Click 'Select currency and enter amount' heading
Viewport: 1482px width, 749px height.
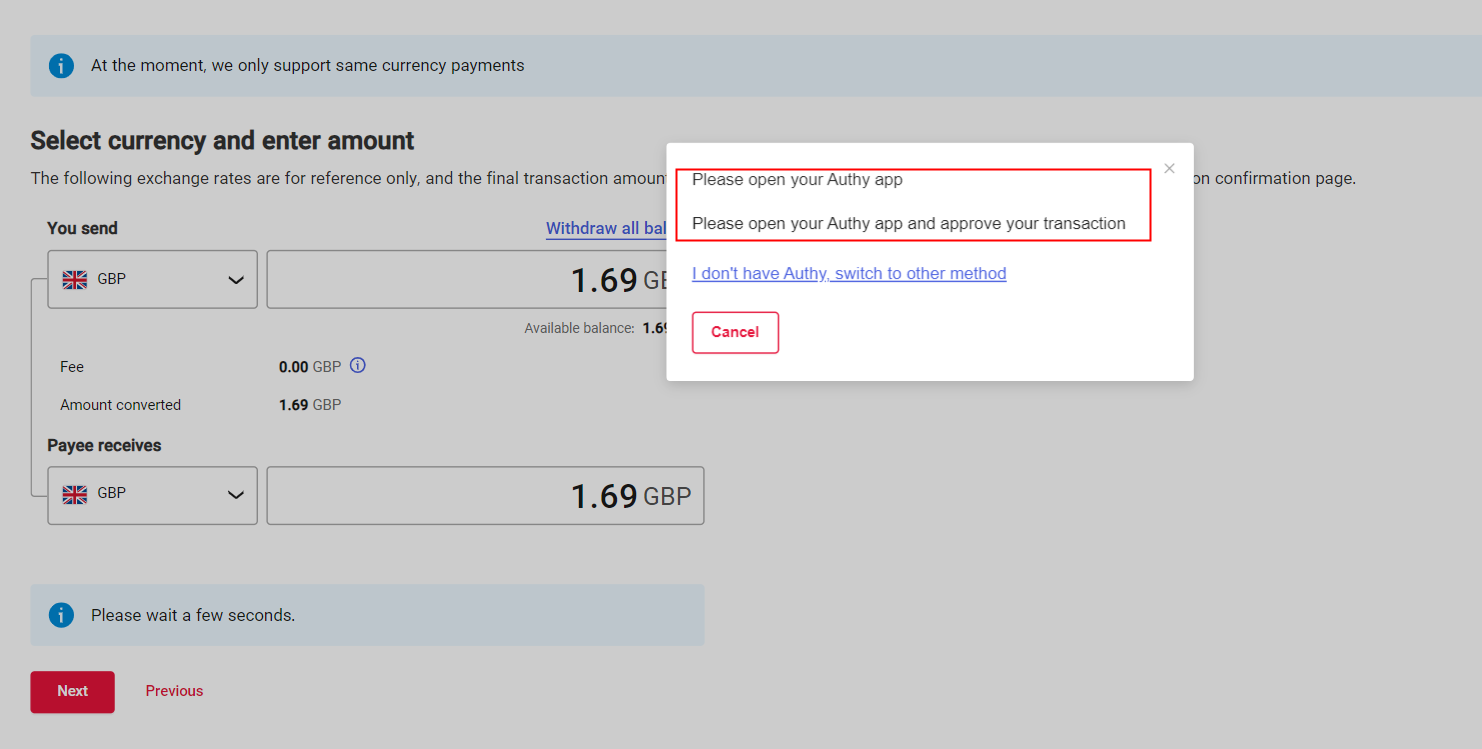(222, 141)
